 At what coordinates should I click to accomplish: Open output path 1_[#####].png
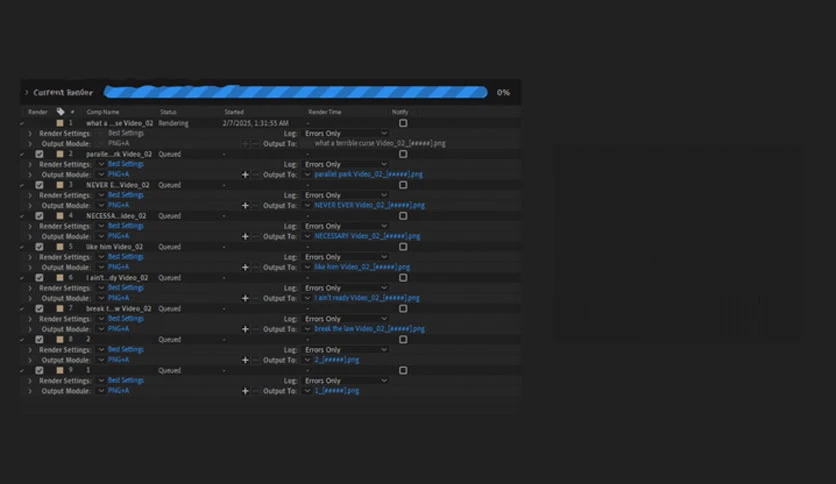coord(336,391)
